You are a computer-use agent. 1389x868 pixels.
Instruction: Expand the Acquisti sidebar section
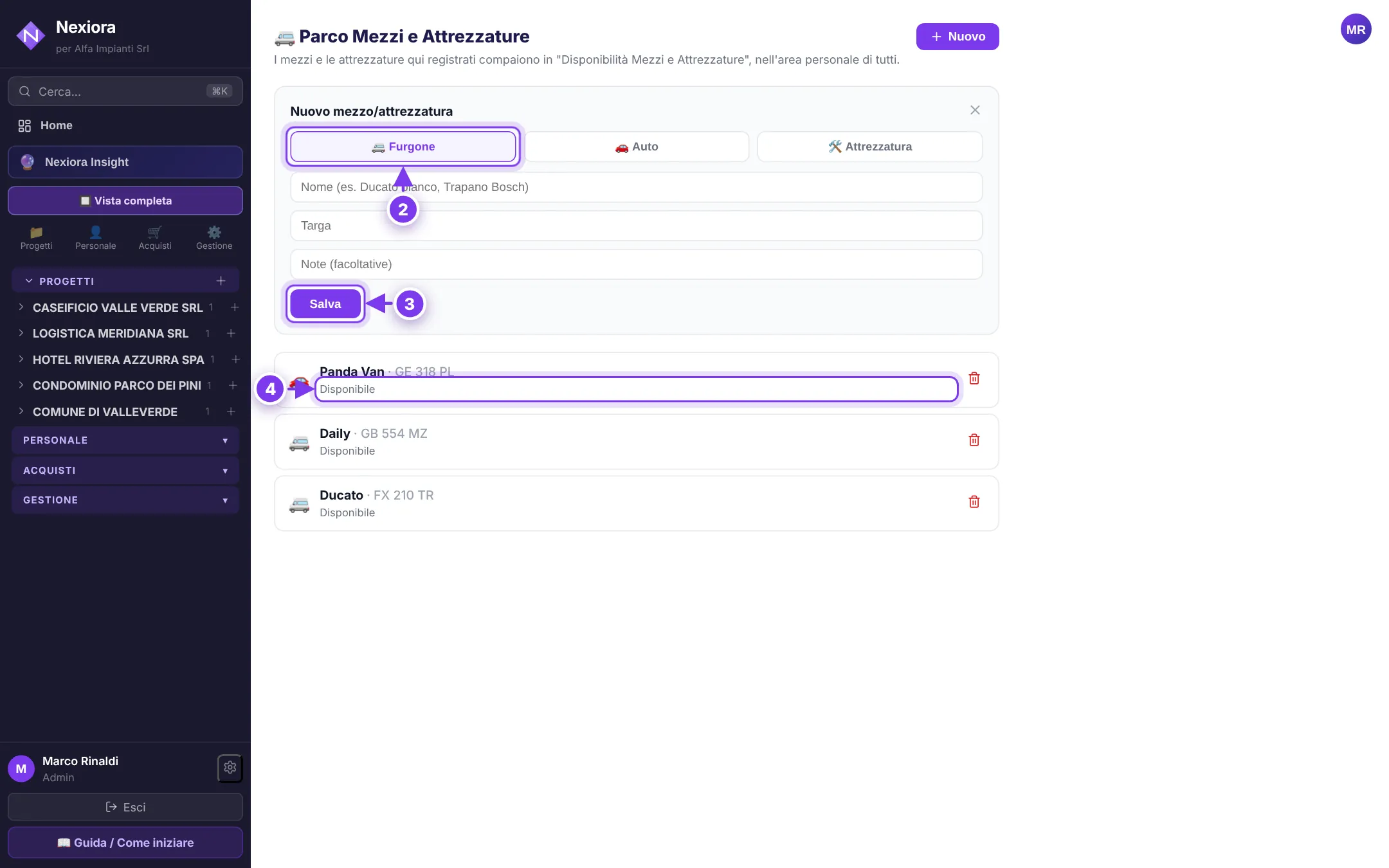point(125,471)
